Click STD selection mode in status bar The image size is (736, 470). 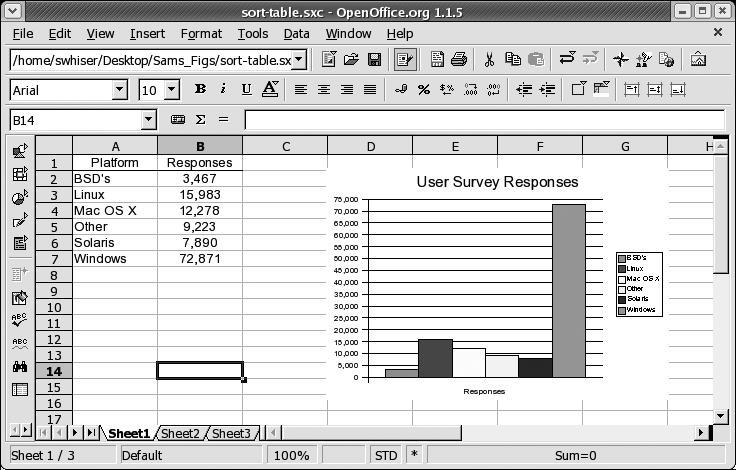[x=386, y=455]
